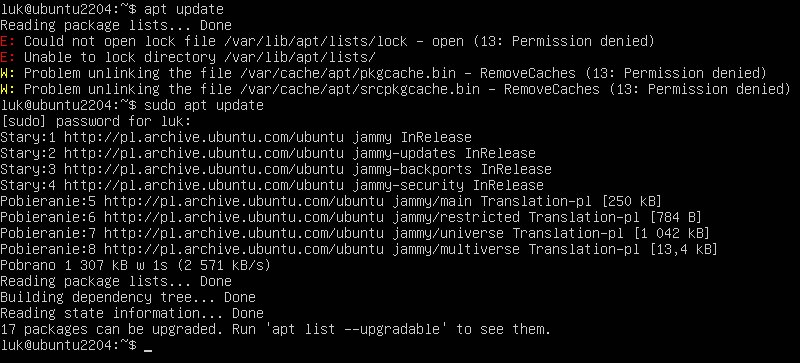This screenshot has height=363, width=800.
Task: Click the Pobieranie:8 jammy/multiverse URL
Action: (244, 249)
